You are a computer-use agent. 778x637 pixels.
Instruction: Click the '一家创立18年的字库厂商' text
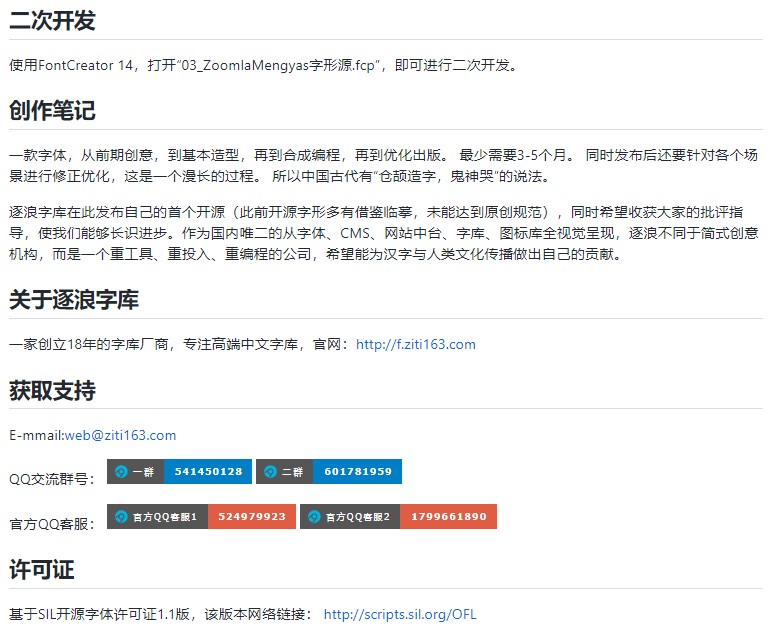[x=89, y=344]
